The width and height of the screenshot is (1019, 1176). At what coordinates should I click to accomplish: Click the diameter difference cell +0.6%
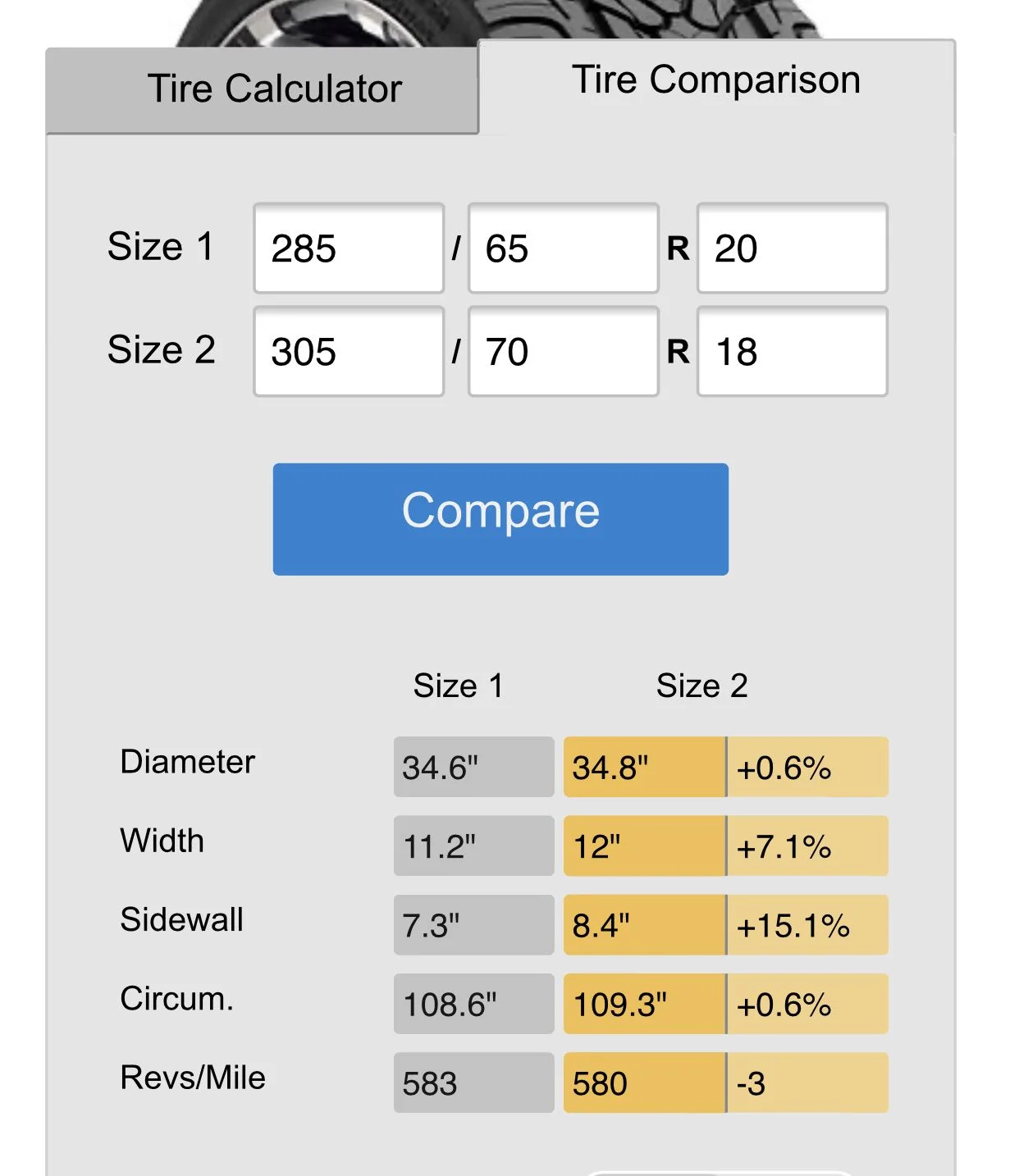click(x=807, y=767)
